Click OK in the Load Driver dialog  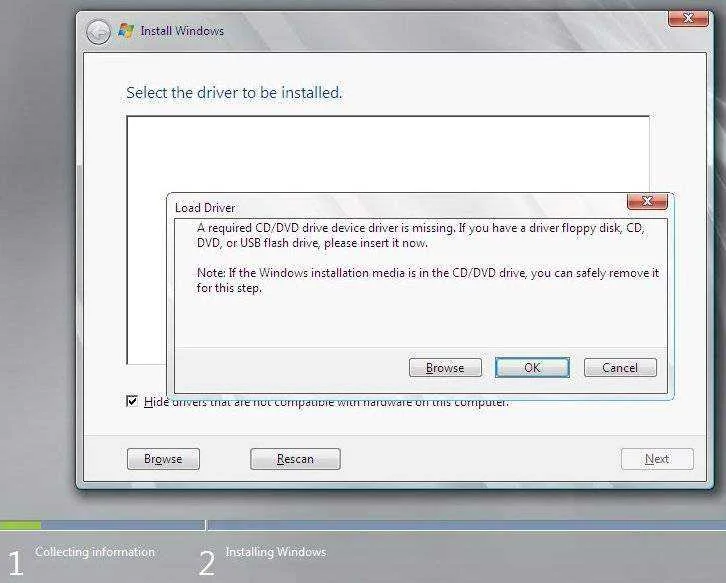pyautogui.click(x=532, y=368)
